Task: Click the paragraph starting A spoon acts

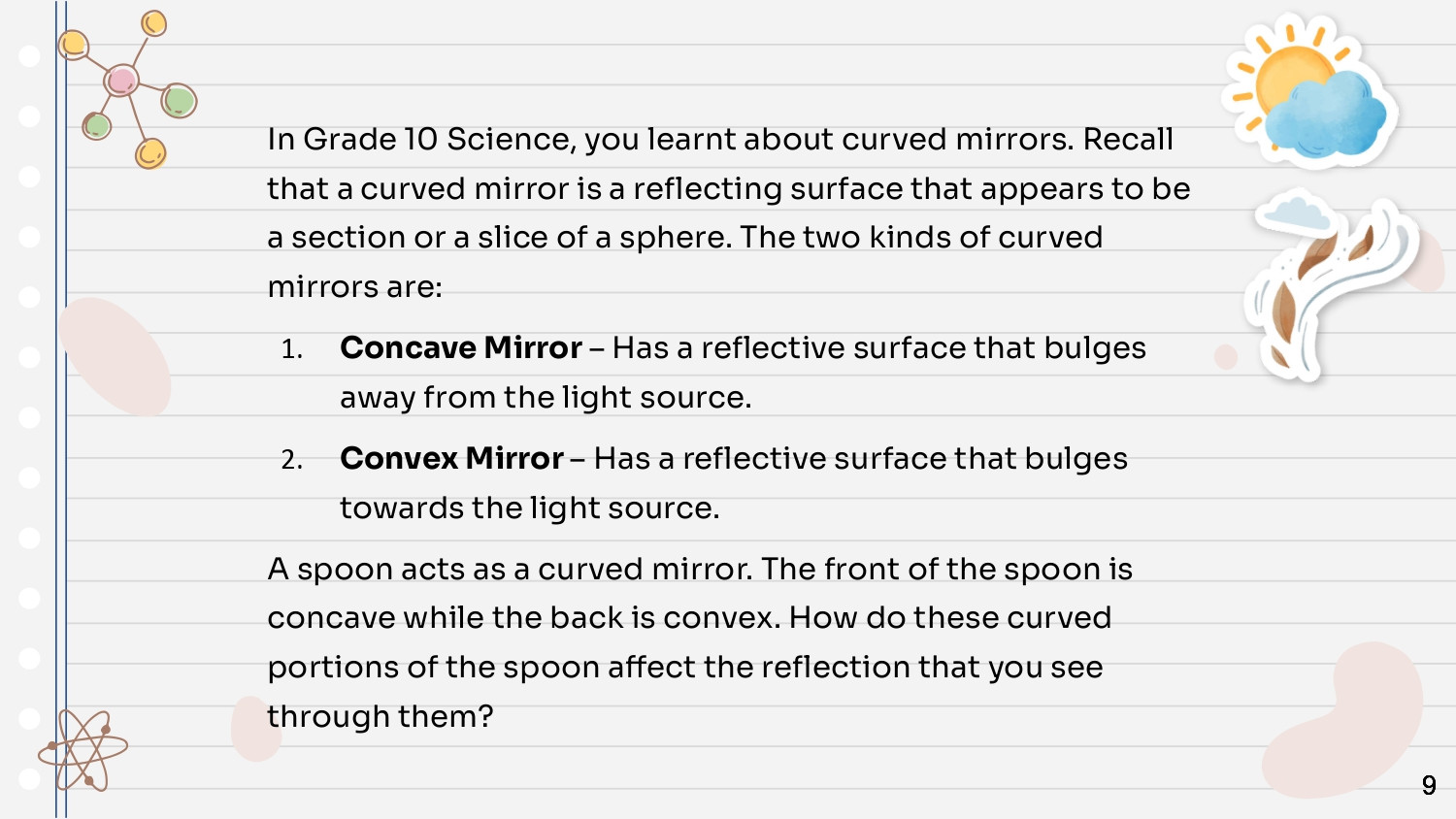Action: [700, 642]
